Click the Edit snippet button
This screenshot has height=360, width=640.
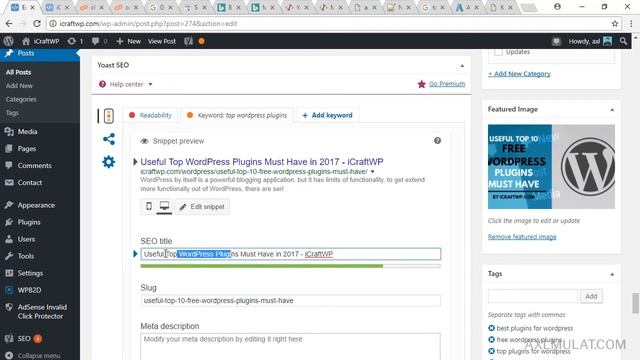click(x=202, y=207)
